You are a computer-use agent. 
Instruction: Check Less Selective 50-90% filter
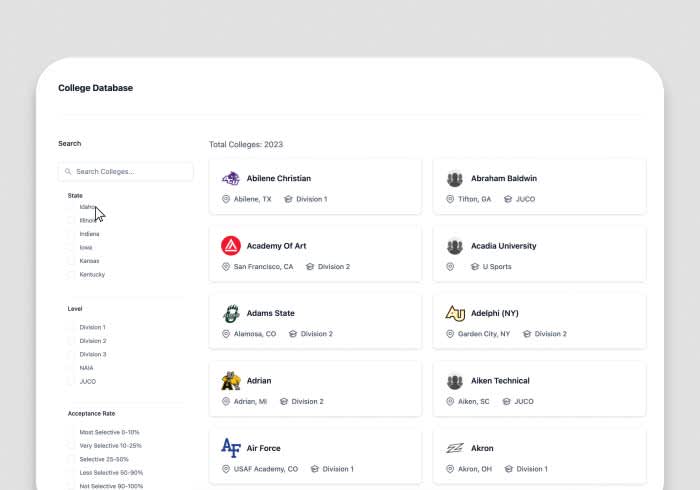(71, 472)
